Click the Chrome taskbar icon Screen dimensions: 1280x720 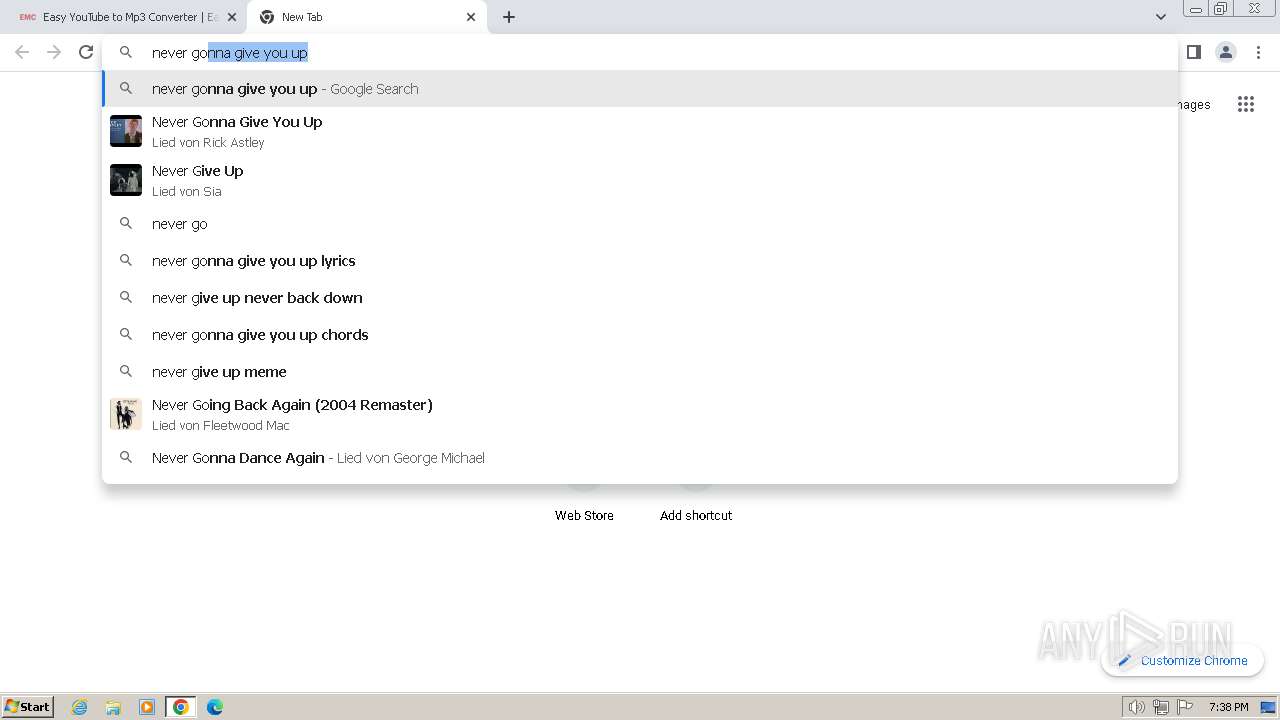click(181, 707)
